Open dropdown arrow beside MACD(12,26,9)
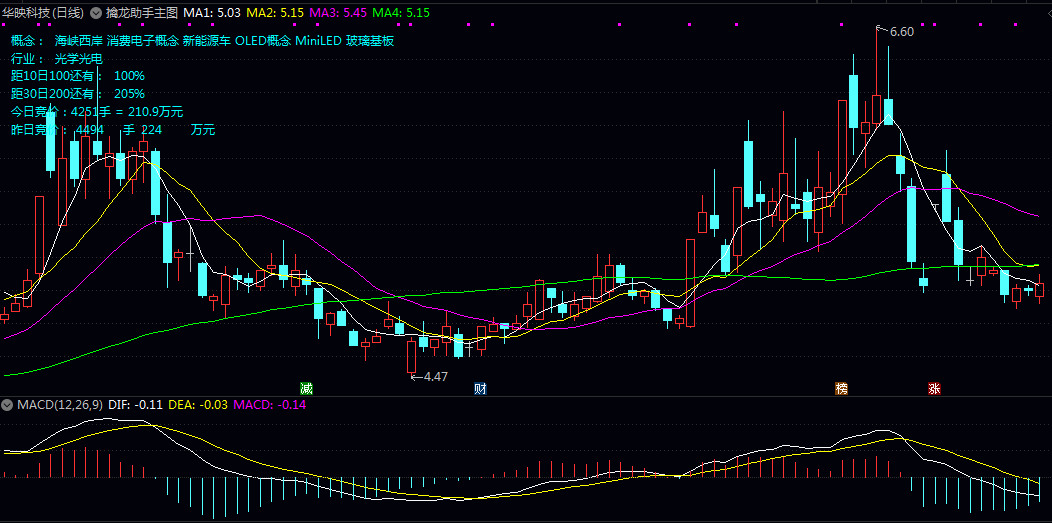Viewport: 1052px width, 523px height. click(7, 405)
